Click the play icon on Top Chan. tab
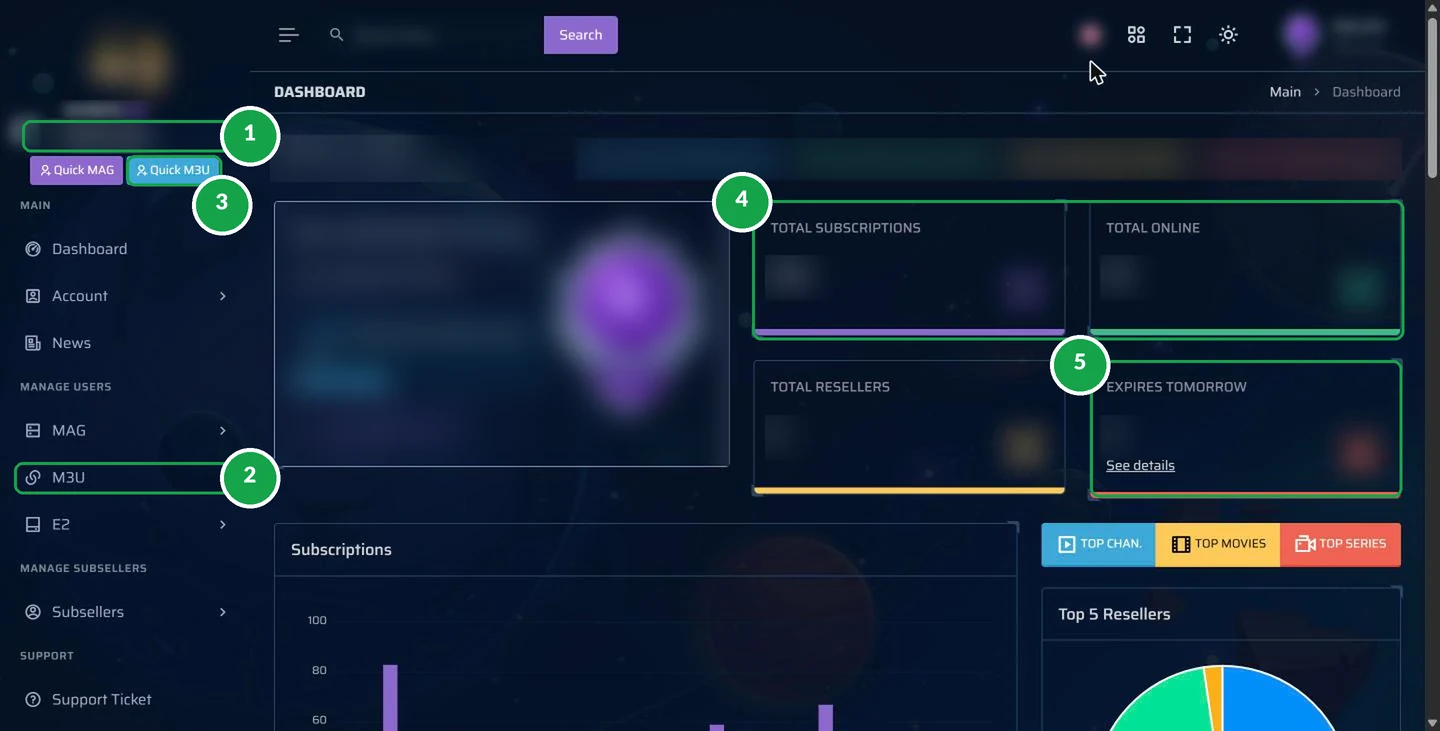 pyautogui.click(x=1067, y=544)
